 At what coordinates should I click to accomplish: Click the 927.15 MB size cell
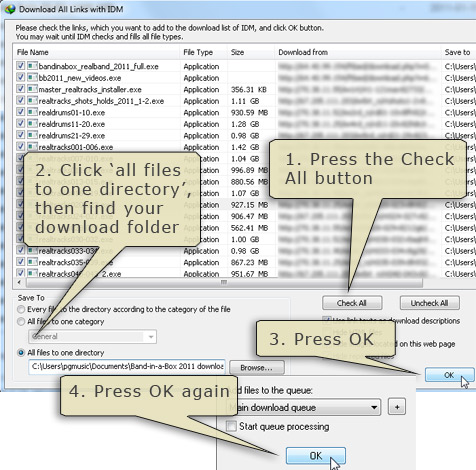[249, 205]
